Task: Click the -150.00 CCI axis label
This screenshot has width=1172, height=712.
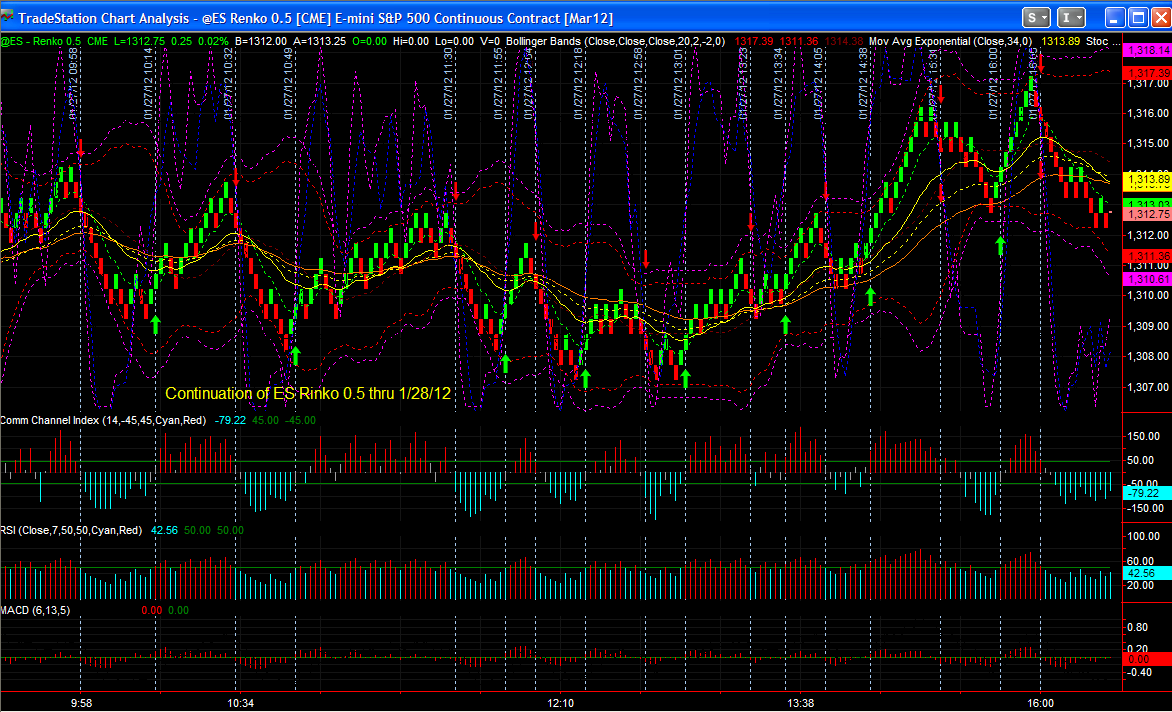Action: [1144, 508]
